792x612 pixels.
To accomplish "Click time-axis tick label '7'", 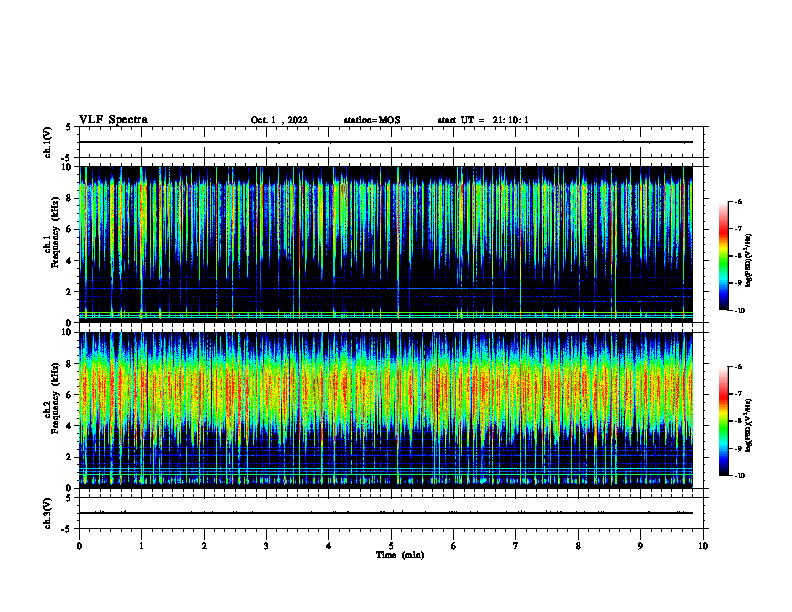I will (516, 546).
